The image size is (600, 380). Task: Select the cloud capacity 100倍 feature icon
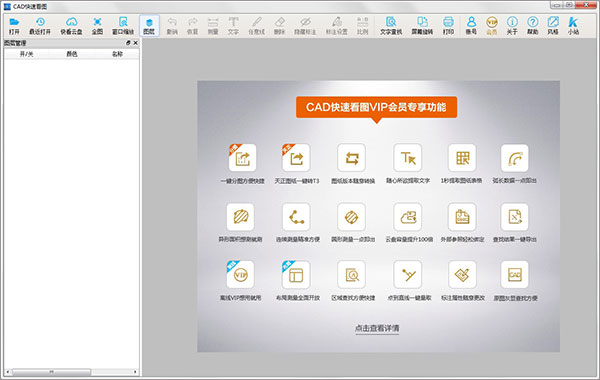tap(408, 217)
